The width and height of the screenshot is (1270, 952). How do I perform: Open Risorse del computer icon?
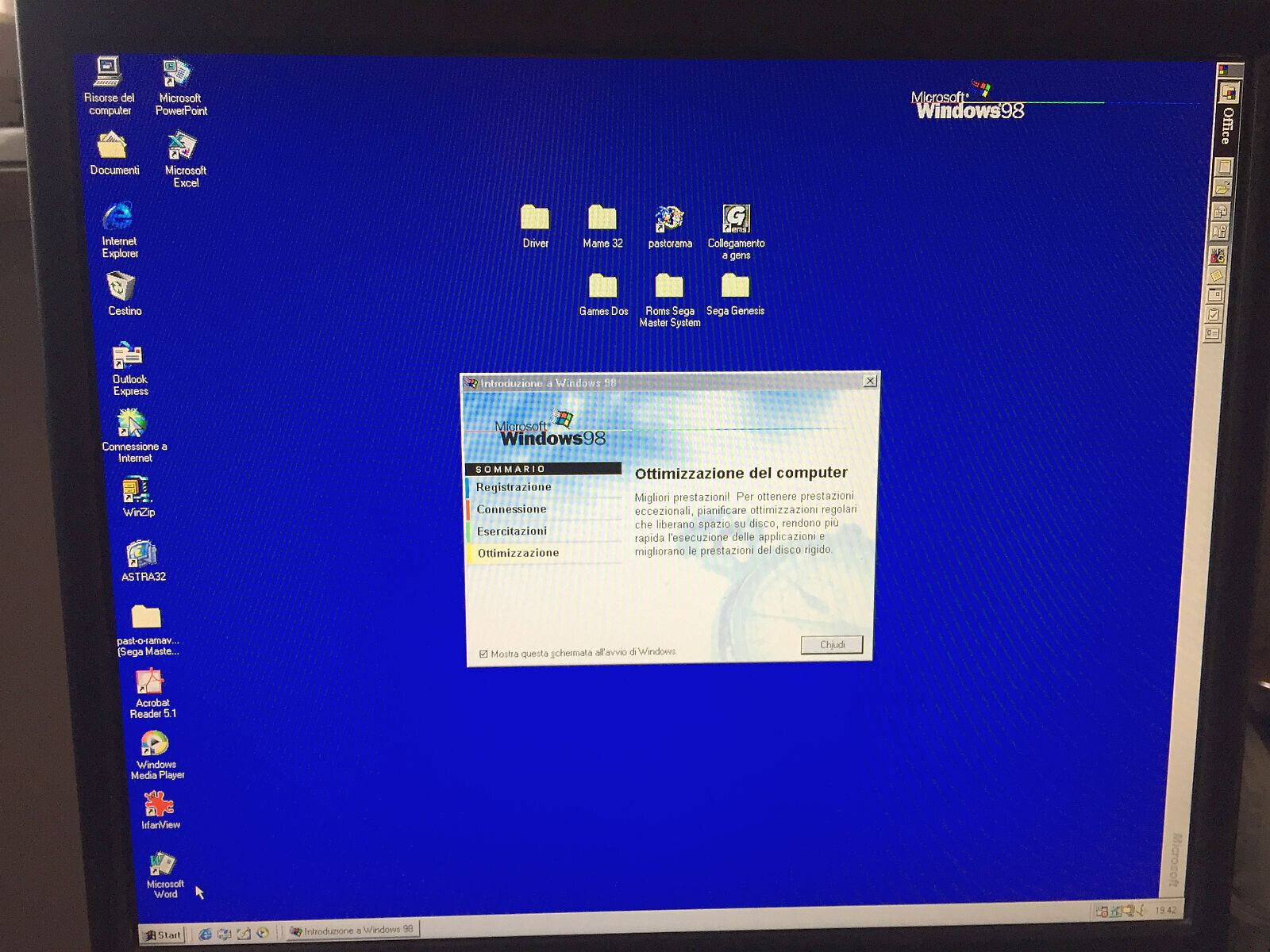click(x=108, y=73)
